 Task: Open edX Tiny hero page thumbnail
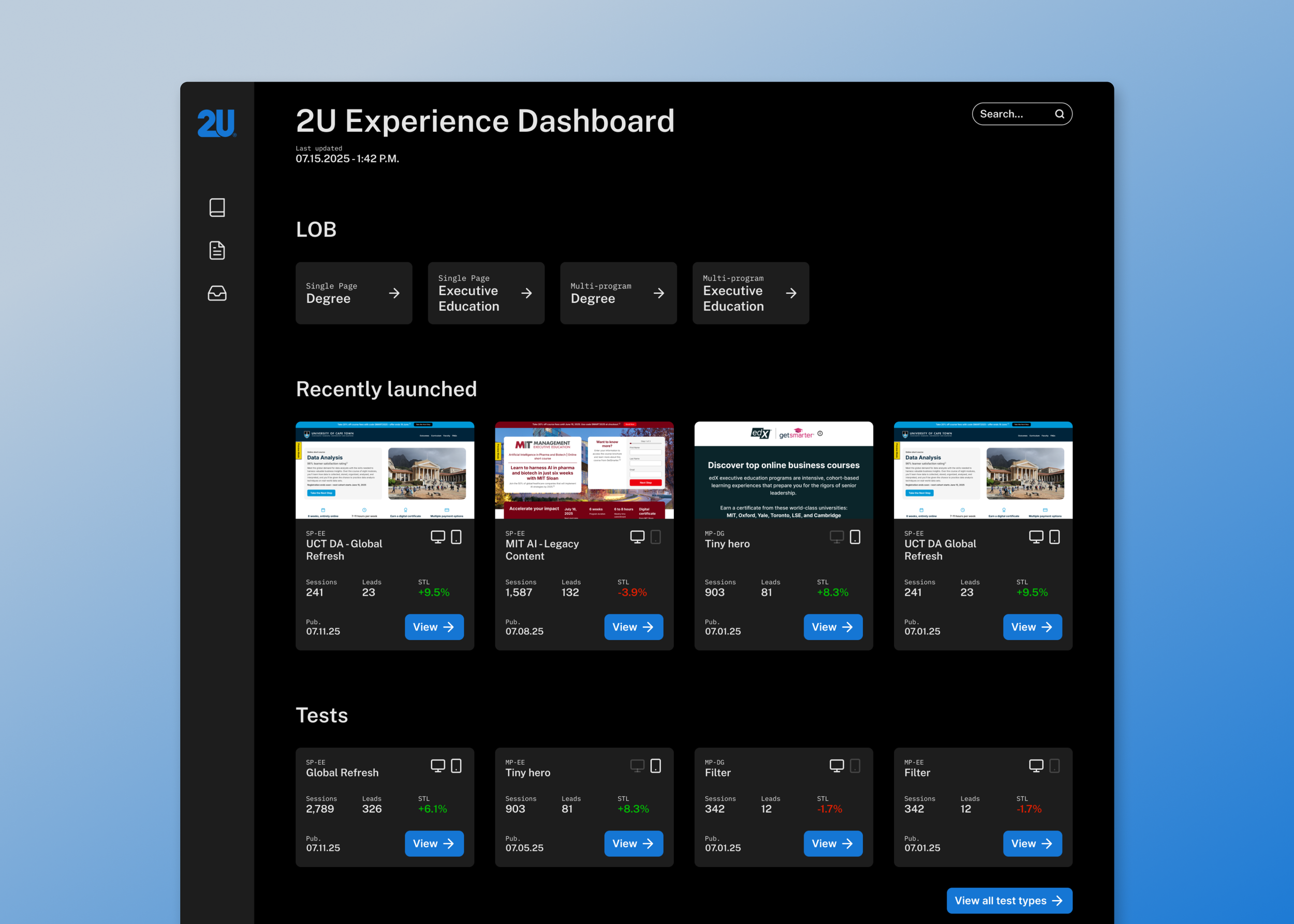tap(783, 470)
